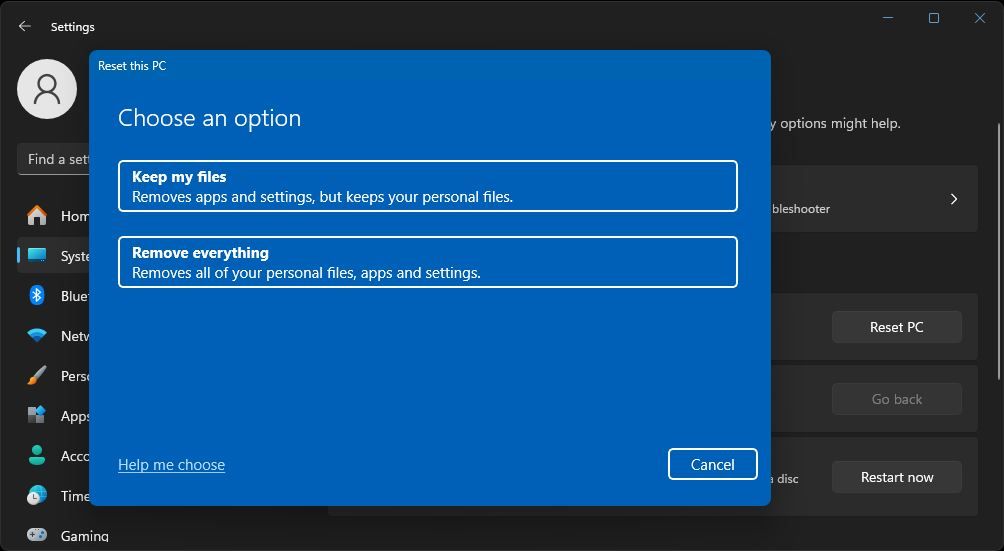Choose the Keep my files option
Screen dimensions: 1004x551
pos(428,186)
